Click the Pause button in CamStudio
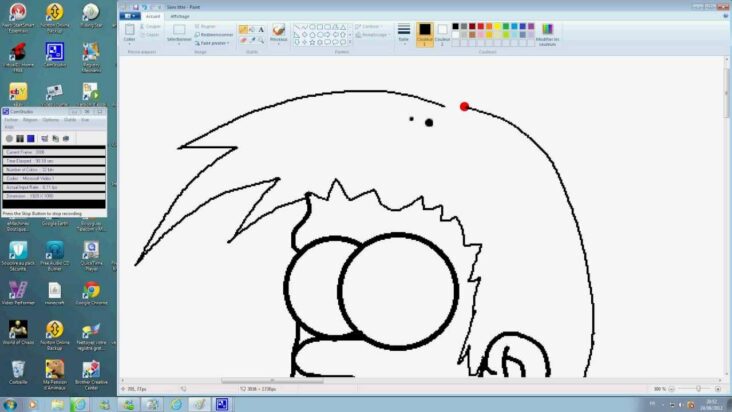Screen dimensions: 732x412 click(20, 138)
